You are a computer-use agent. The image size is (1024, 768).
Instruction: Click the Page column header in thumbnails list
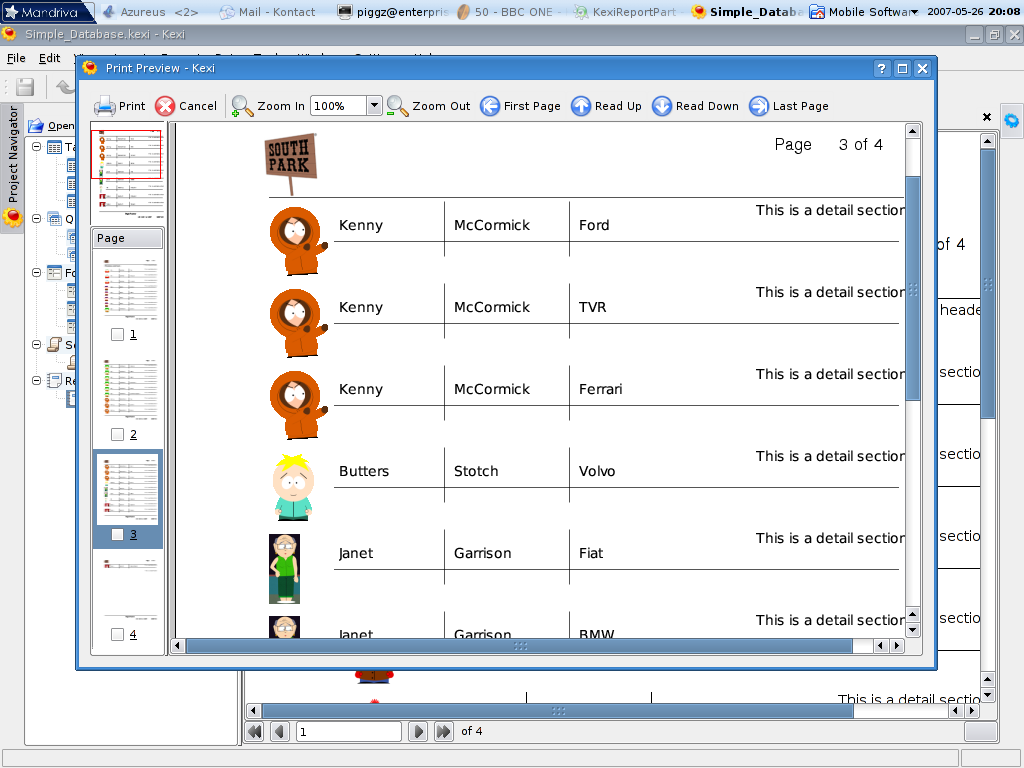click(127, 238)
